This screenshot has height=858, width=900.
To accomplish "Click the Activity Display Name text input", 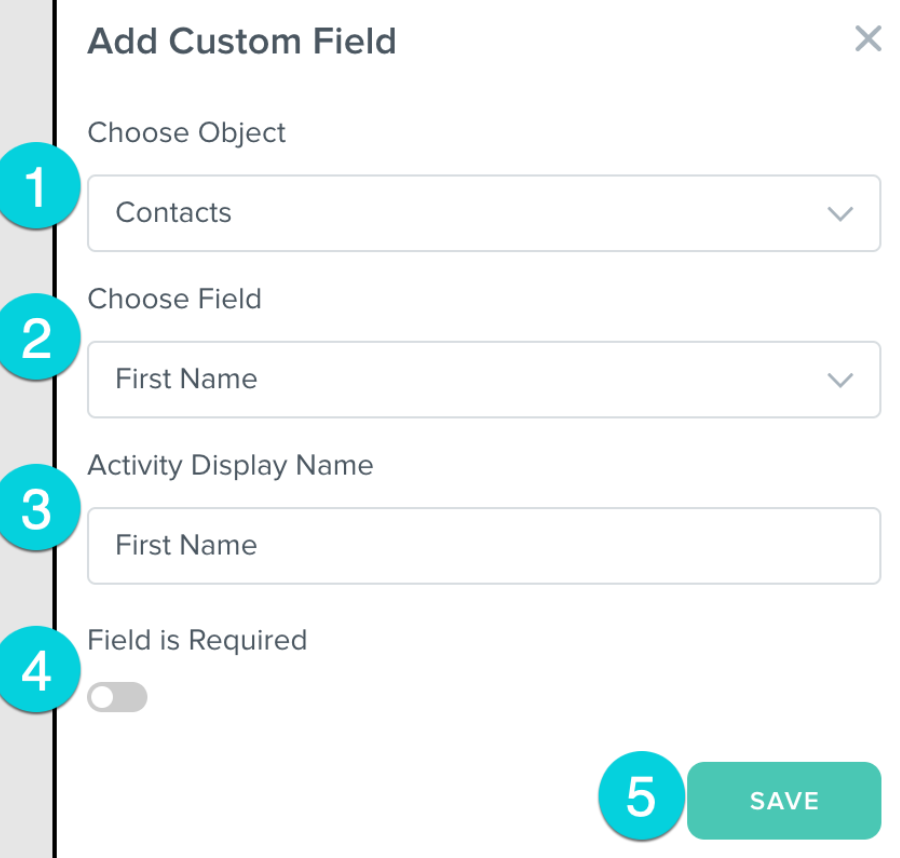I will tap(484, 546).
